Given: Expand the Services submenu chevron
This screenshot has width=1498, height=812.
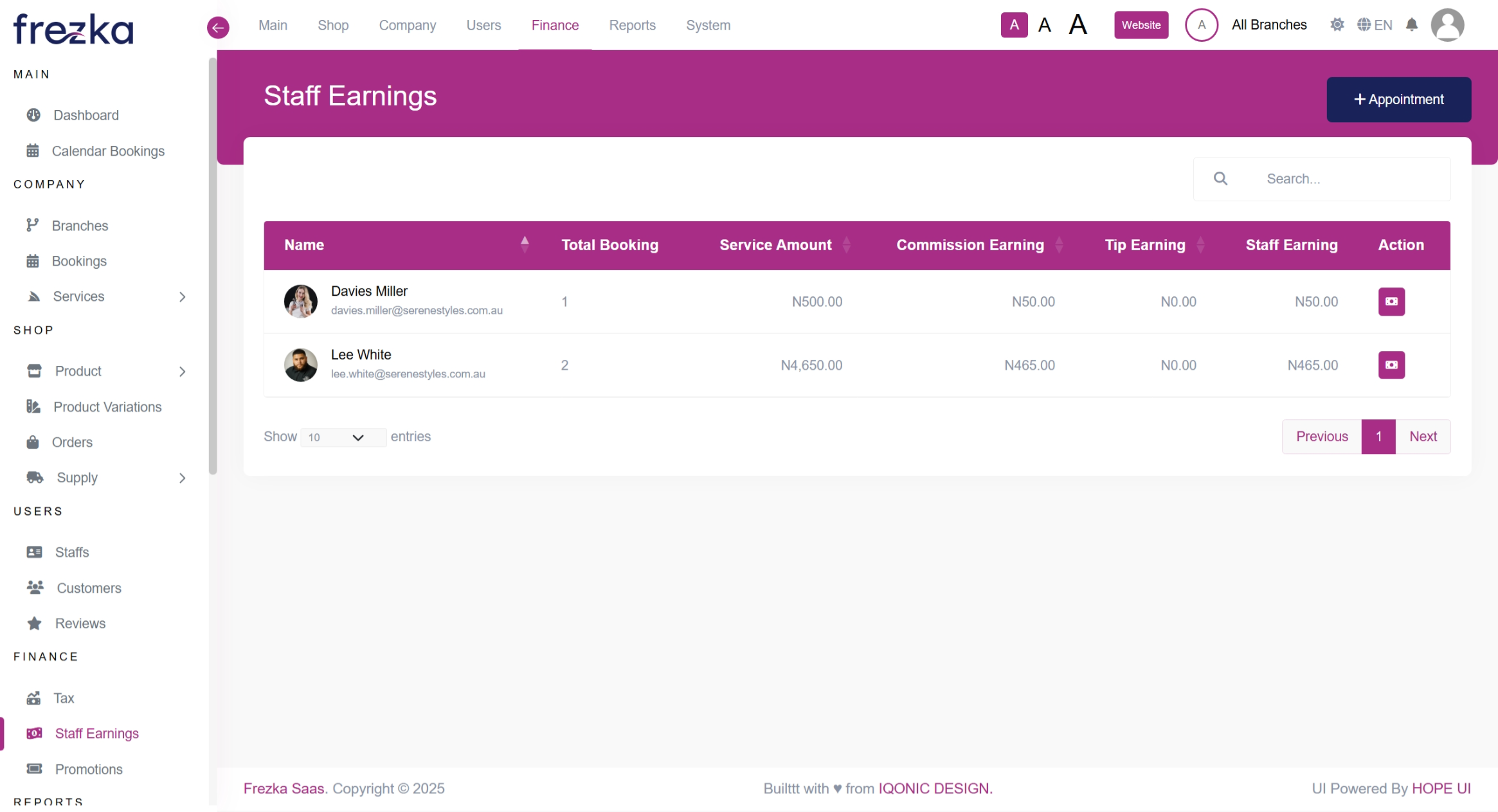Looking at the screenshot, I should coord(183,296).
